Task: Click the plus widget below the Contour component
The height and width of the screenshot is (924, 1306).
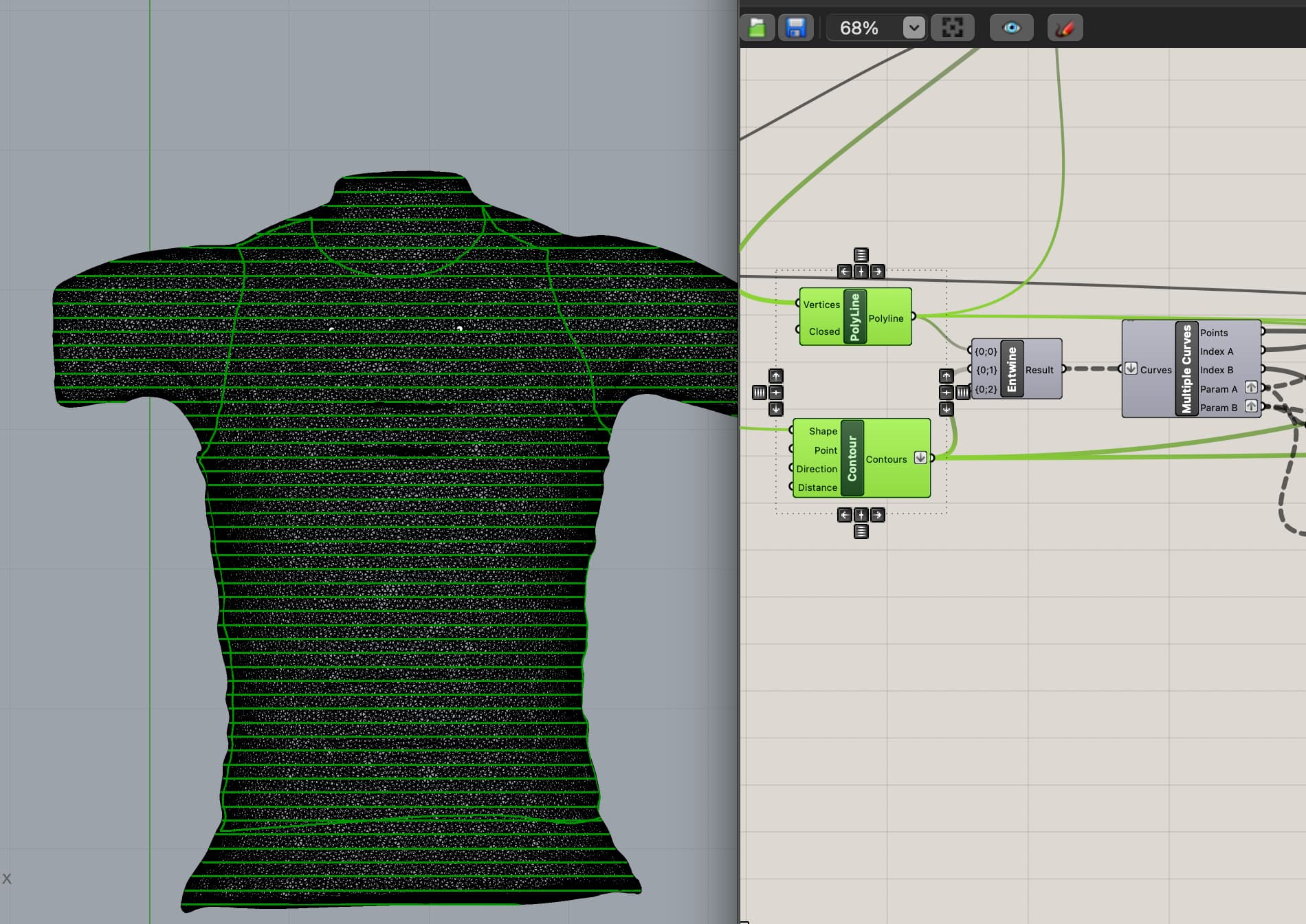Action: 861,515
